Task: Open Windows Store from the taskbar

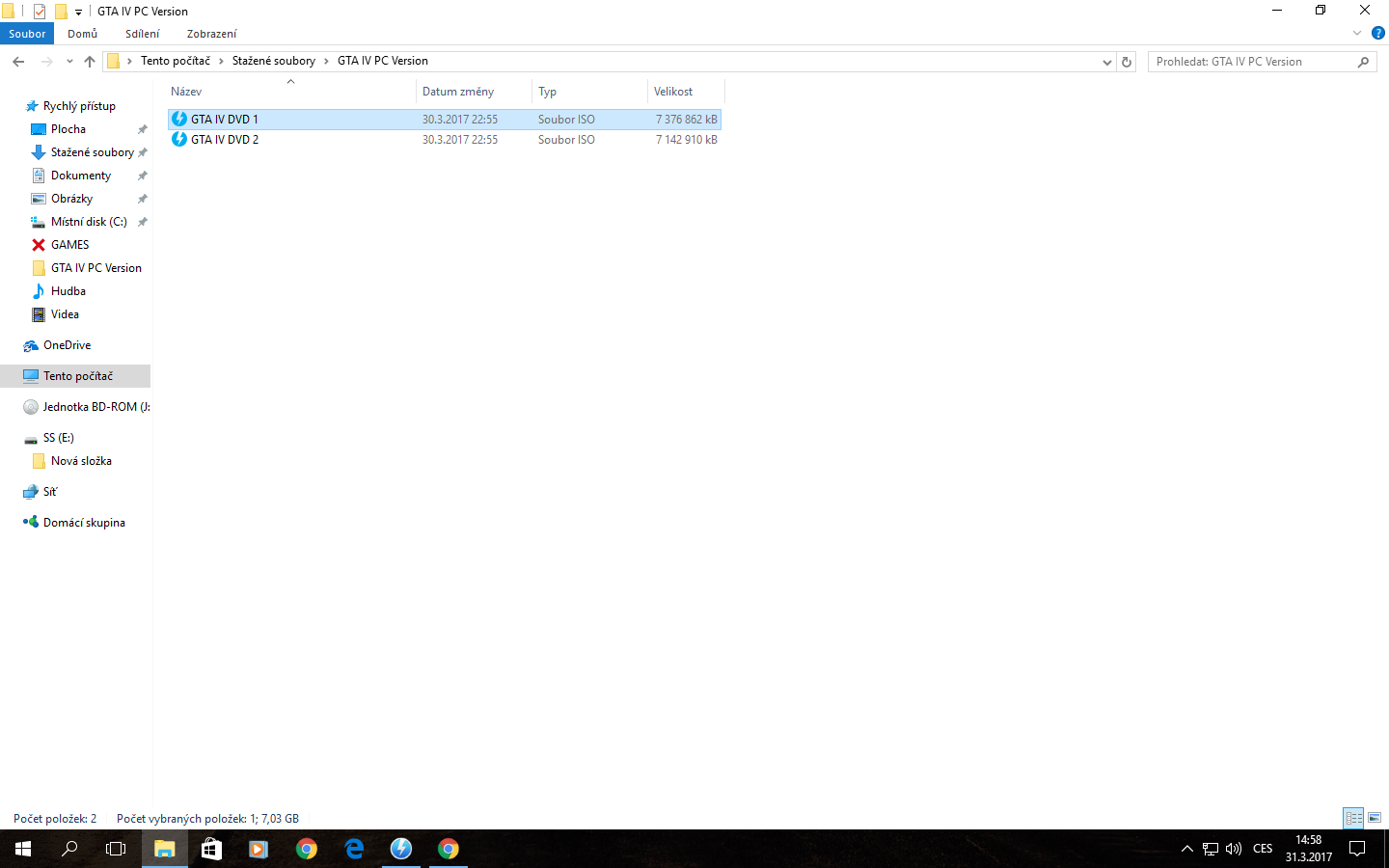Action: [211, 849]
